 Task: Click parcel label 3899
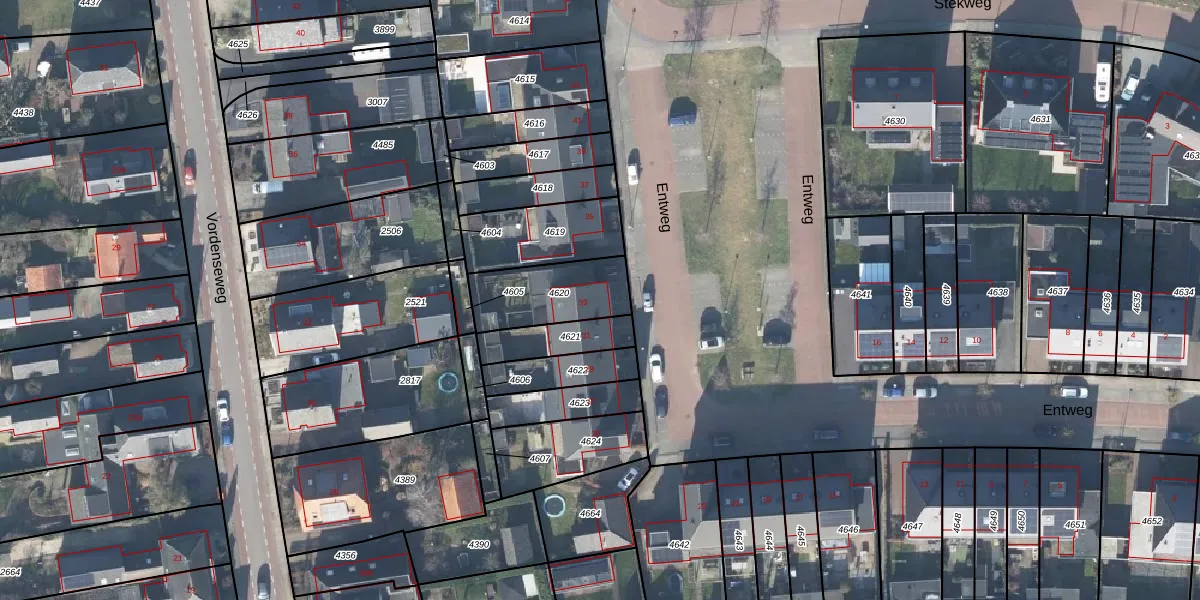click(x=384, y=30)
